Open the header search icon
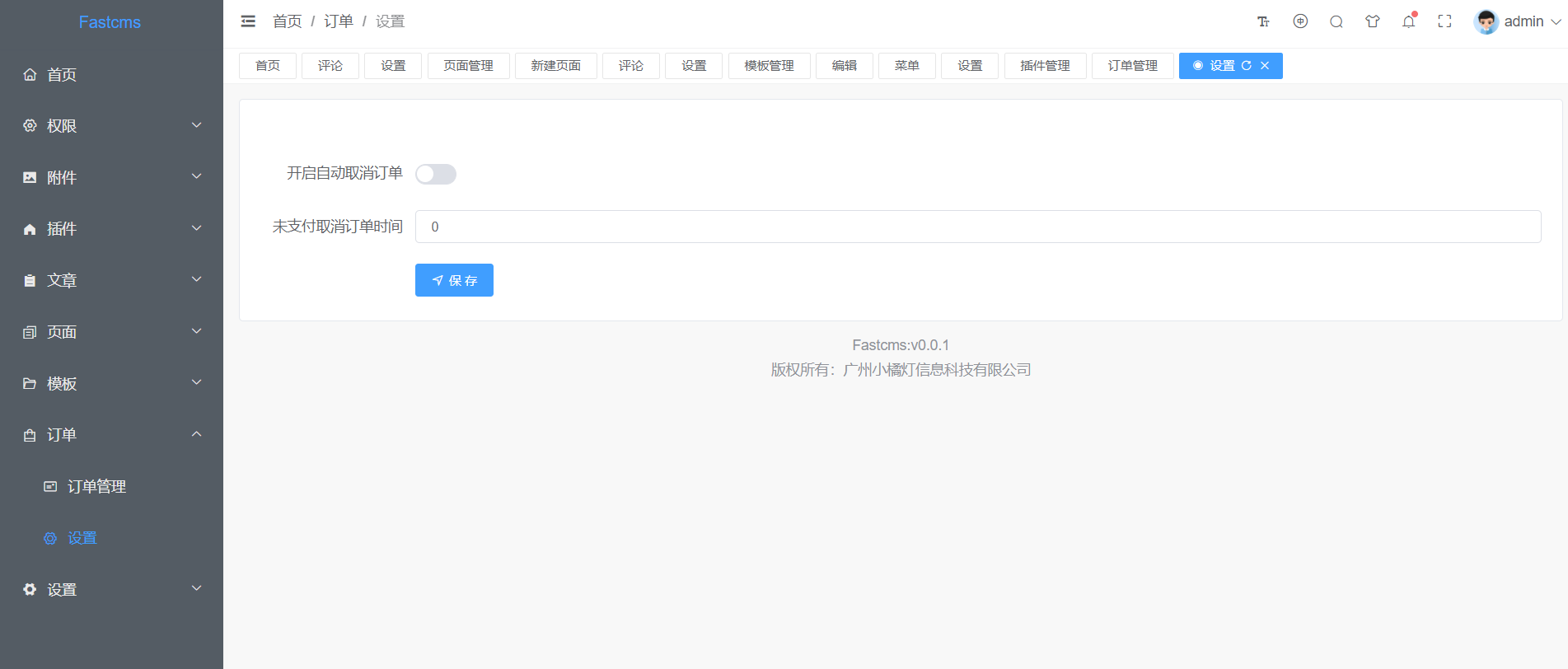 [x=1336, y=21]
